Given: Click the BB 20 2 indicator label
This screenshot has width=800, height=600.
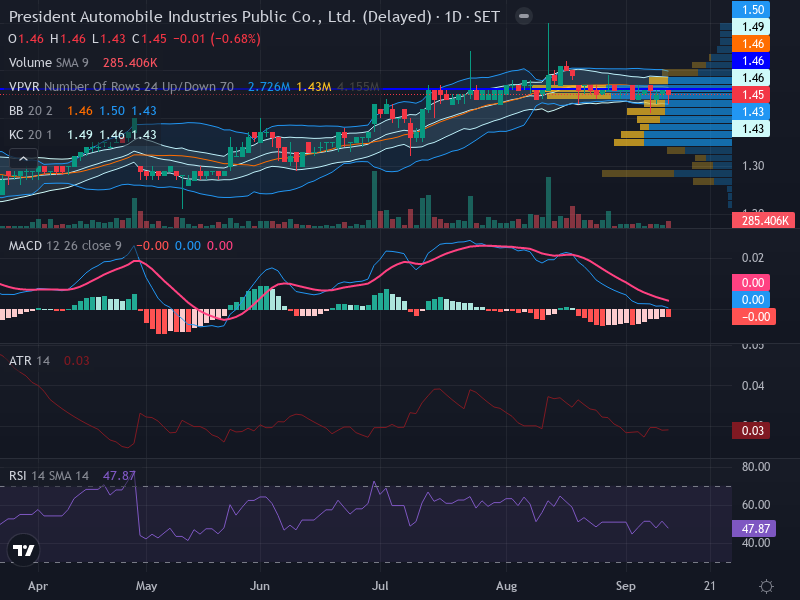Looking at the screenshot, I should 31,111.
